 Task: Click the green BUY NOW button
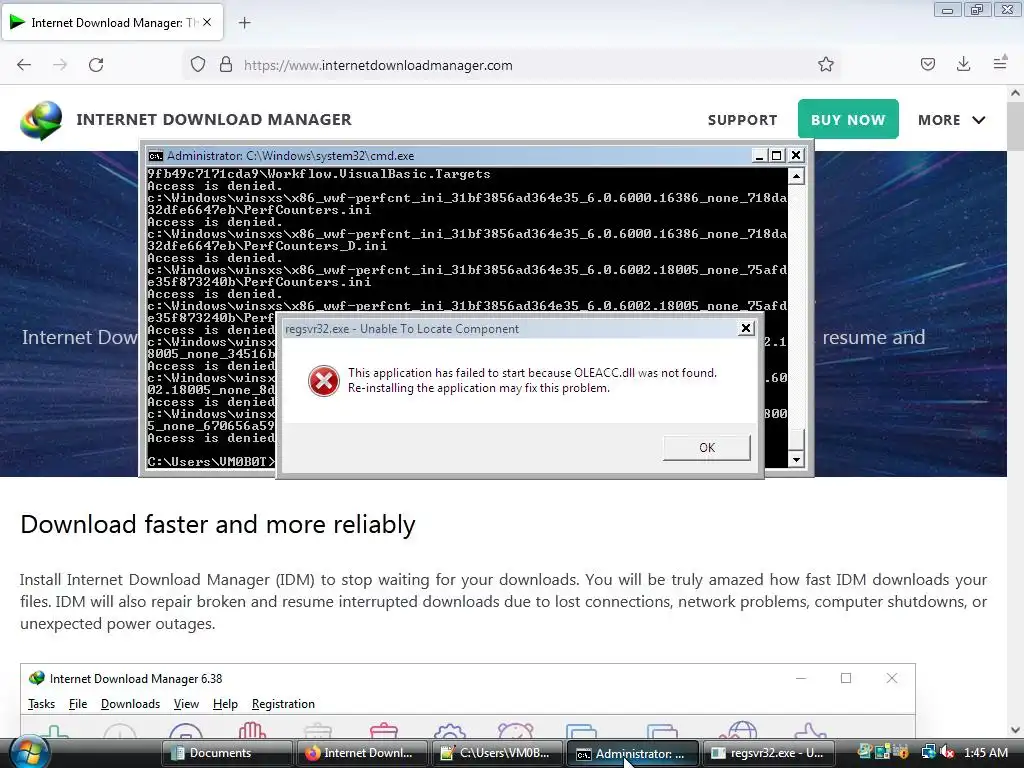tap(848, 120)
